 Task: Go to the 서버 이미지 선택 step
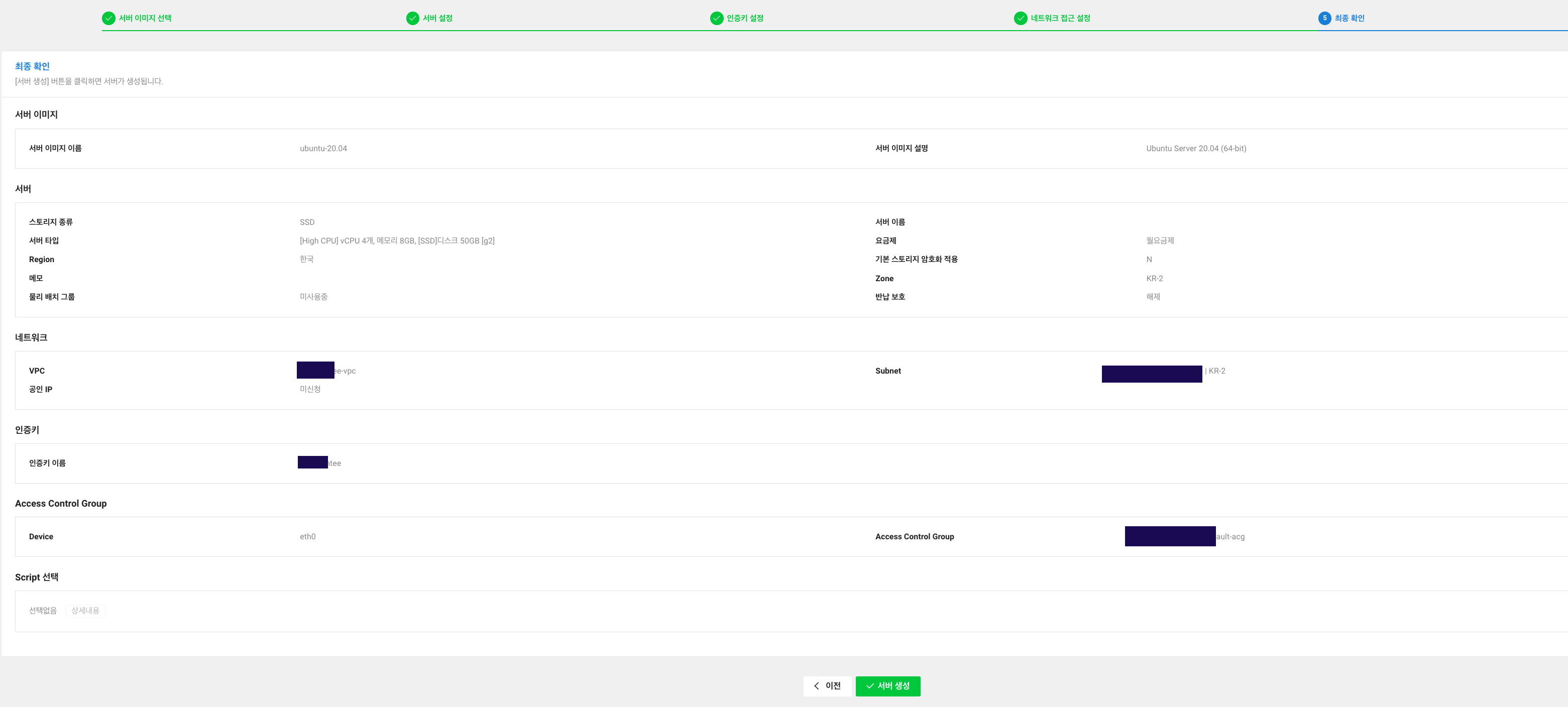pyautogui.click(x=145, y=18)
